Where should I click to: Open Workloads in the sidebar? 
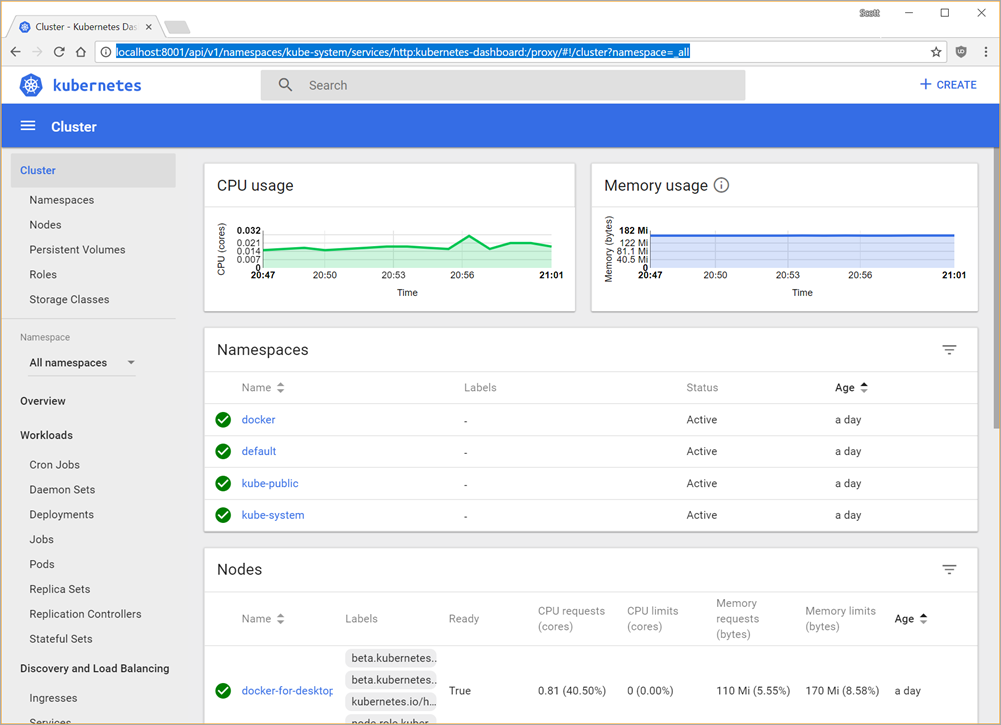click(x=46, y=435)
